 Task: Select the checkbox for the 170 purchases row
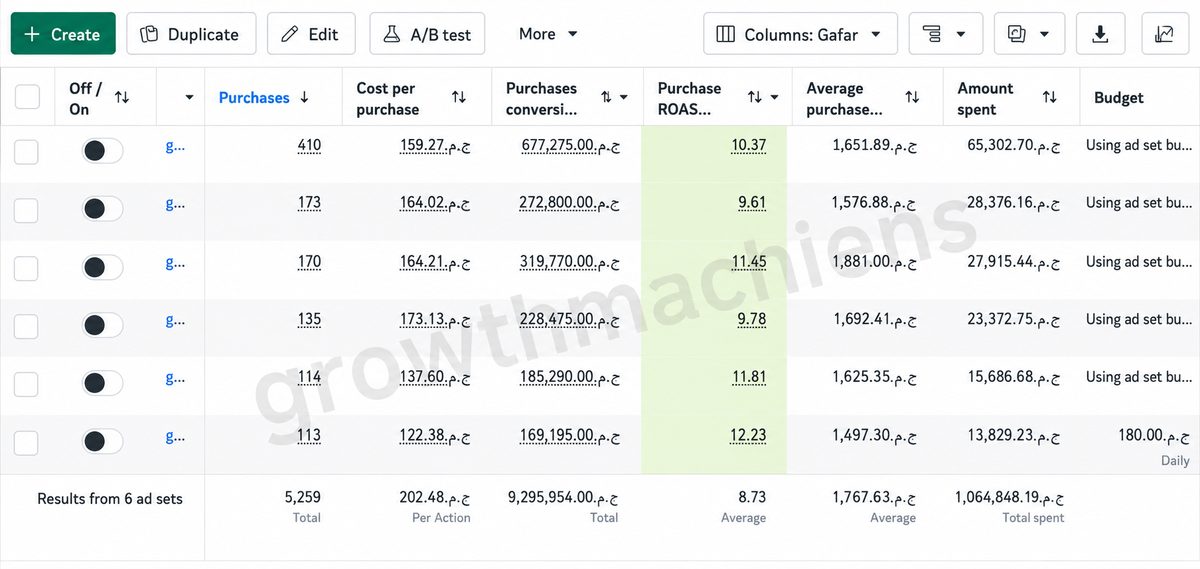click(x=26, y=268)
